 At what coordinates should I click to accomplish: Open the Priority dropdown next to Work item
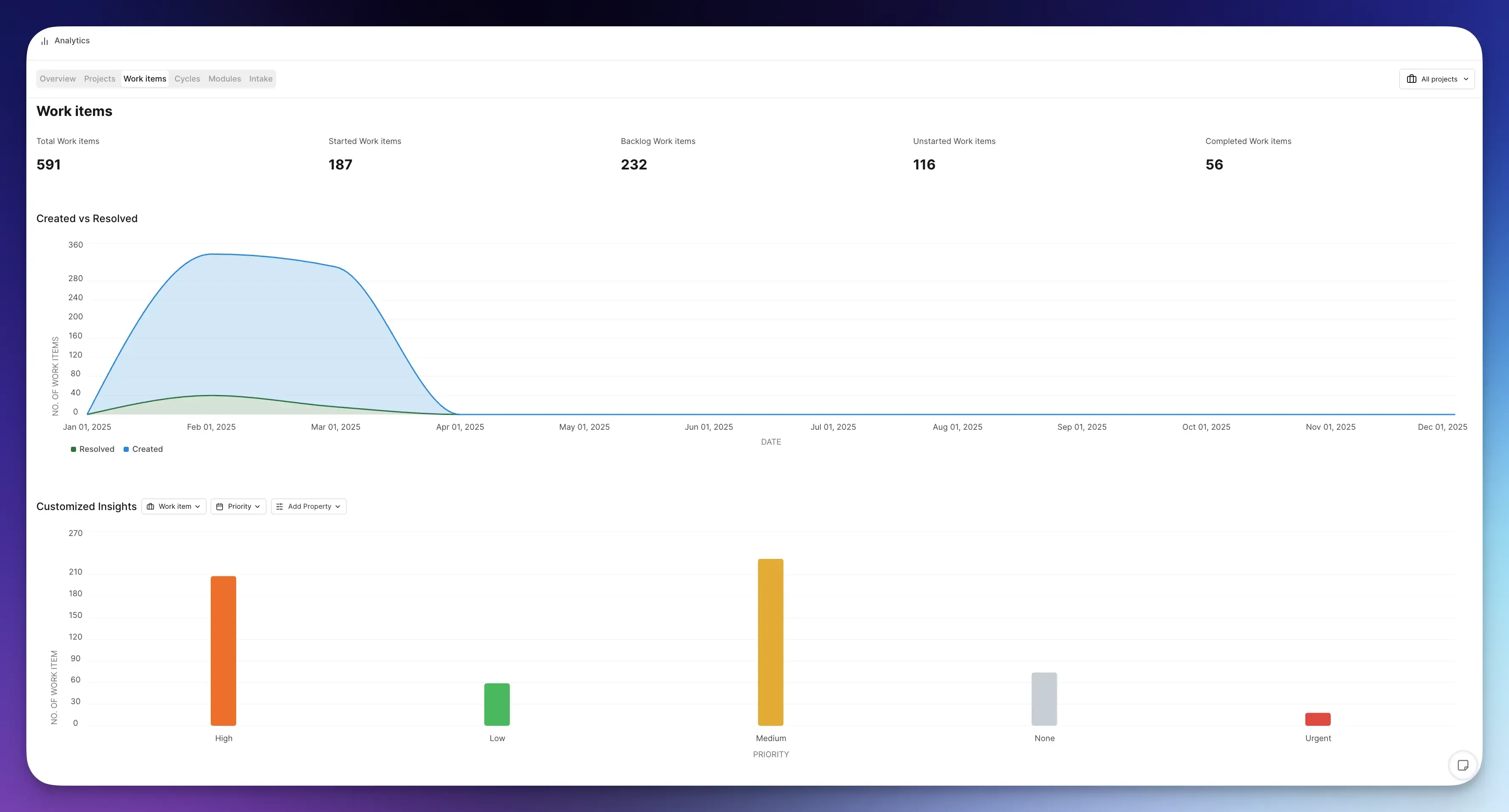[x=238, y=506]
